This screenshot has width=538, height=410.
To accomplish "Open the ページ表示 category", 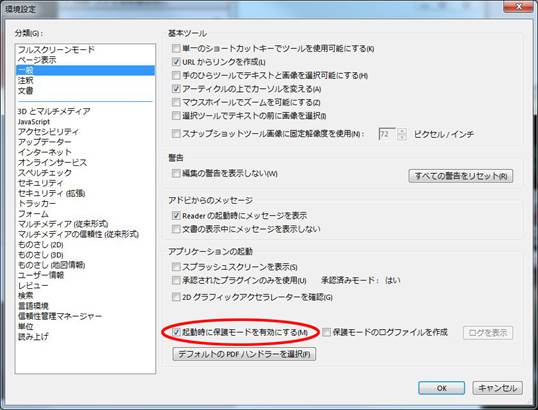I will coord(37,60).
